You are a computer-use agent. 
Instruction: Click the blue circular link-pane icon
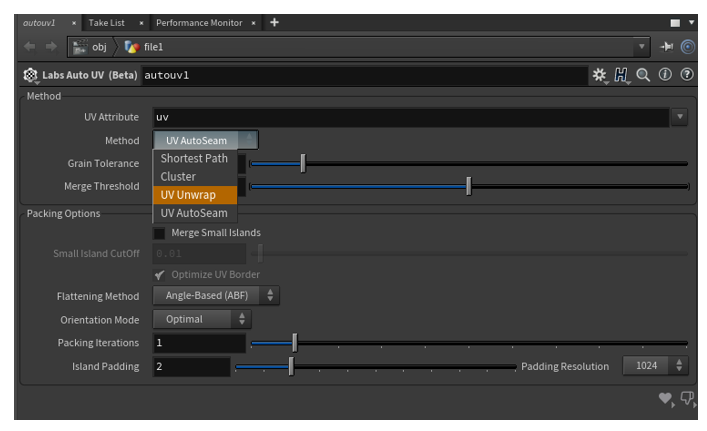688,46
